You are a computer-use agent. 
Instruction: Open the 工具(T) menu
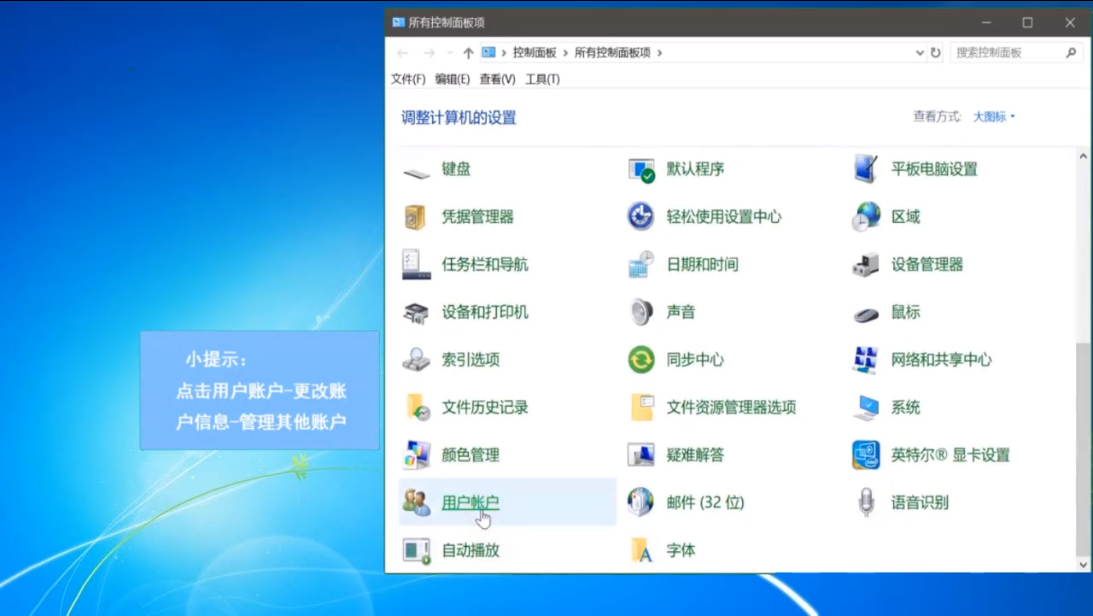(542, 79)
